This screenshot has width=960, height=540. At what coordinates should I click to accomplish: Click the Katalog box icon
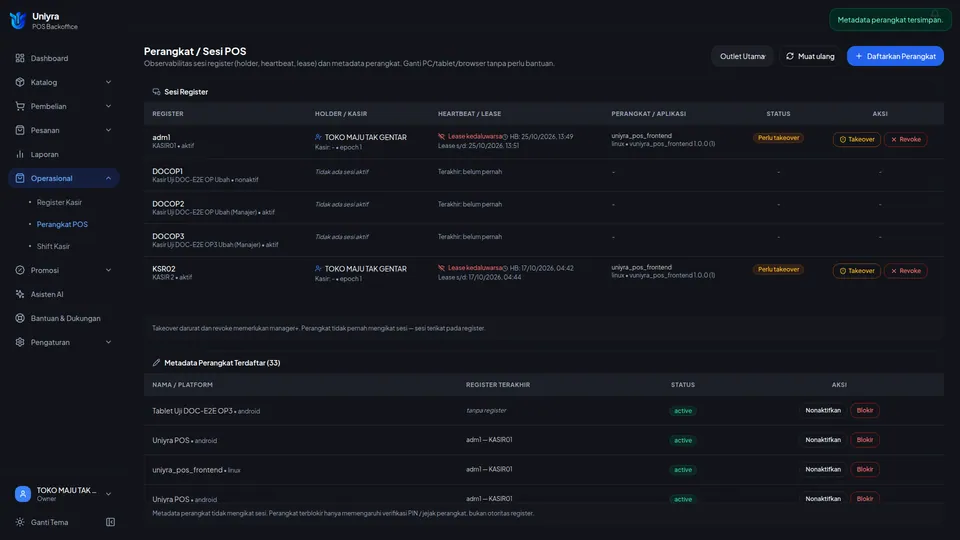[20, 82]
